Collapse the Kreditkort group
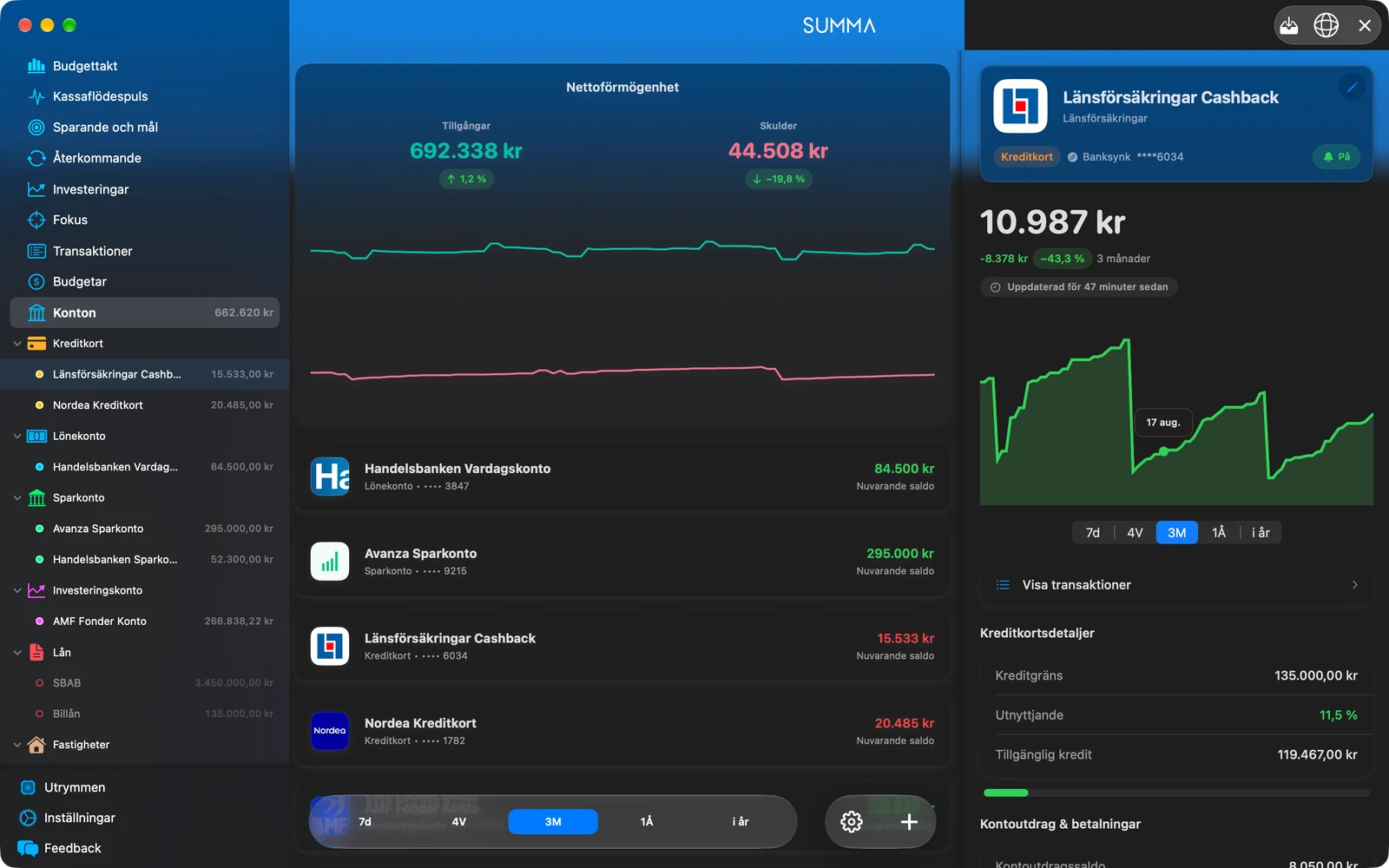This screenshot has height=868, width=1389. [17, 344]
